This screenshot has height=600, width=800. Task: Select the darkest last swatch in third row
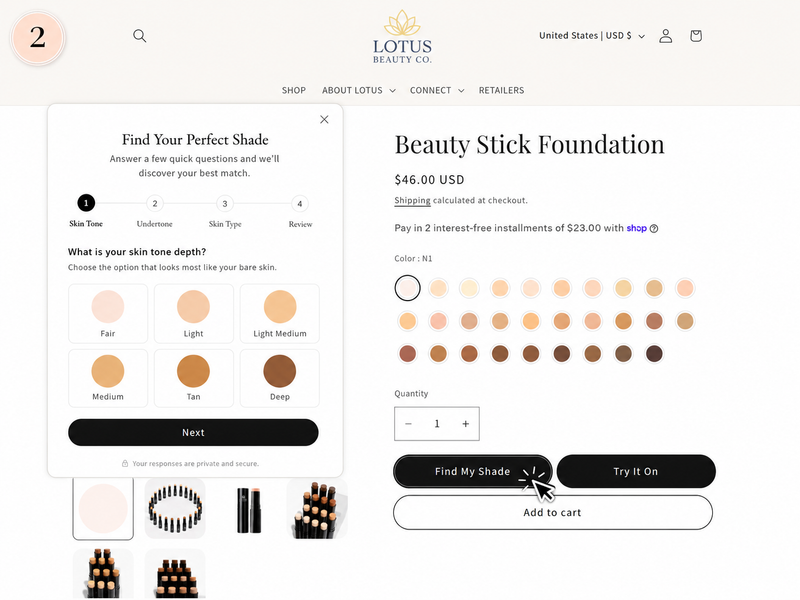[654, 354]
